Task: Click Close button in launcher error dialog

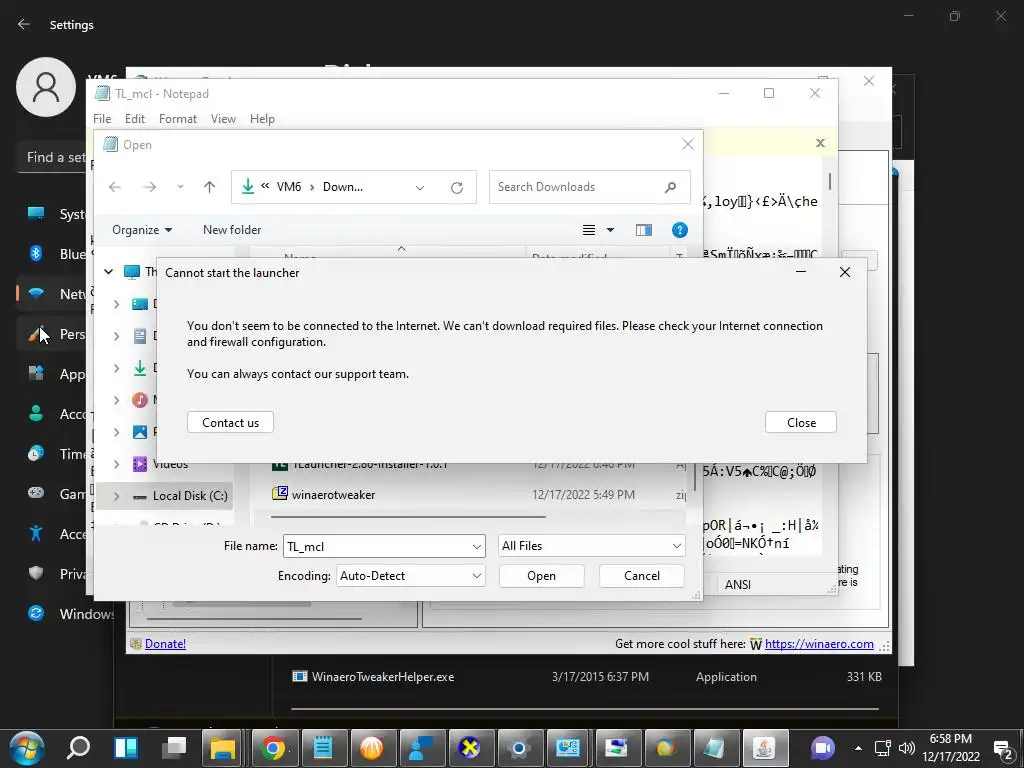Action: tap(801, 423)
